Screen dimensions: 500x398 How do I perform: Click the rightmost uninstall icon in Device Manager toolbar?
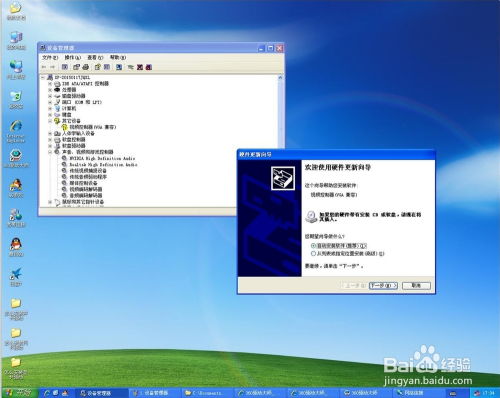coord(149,67)
